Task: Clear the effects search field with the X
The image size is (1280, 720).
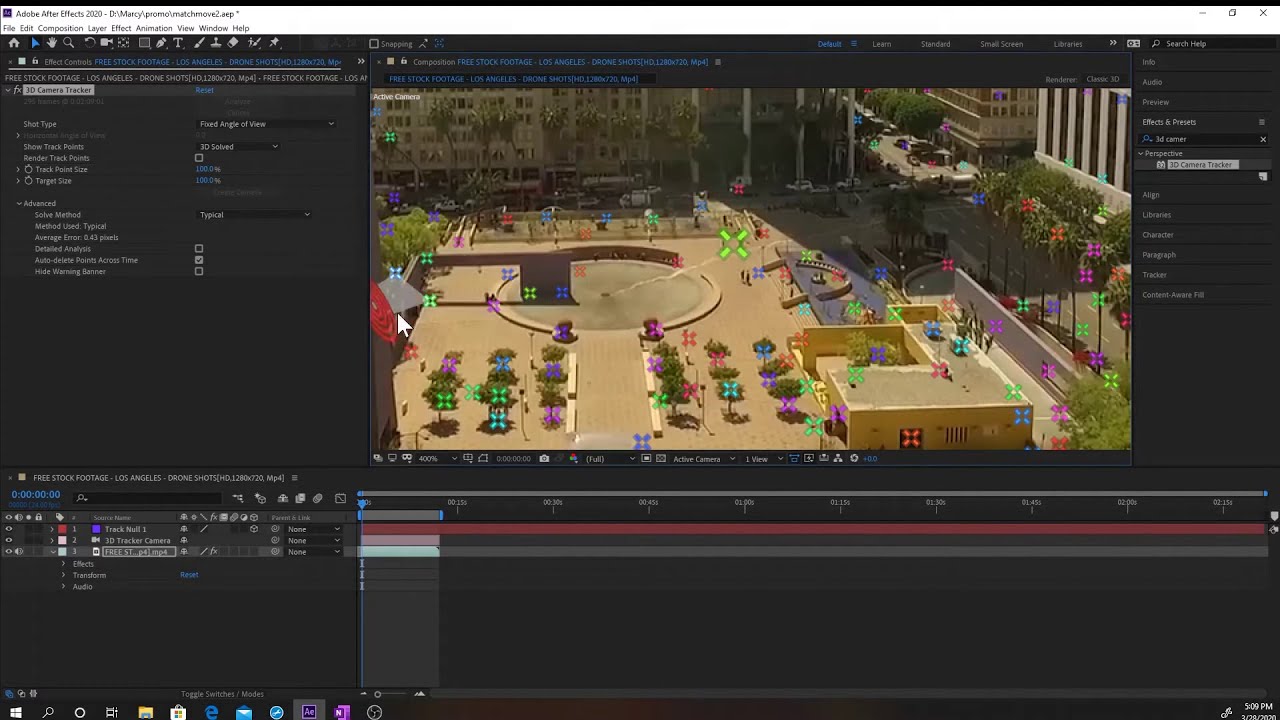Action: tap(1263, 139)
